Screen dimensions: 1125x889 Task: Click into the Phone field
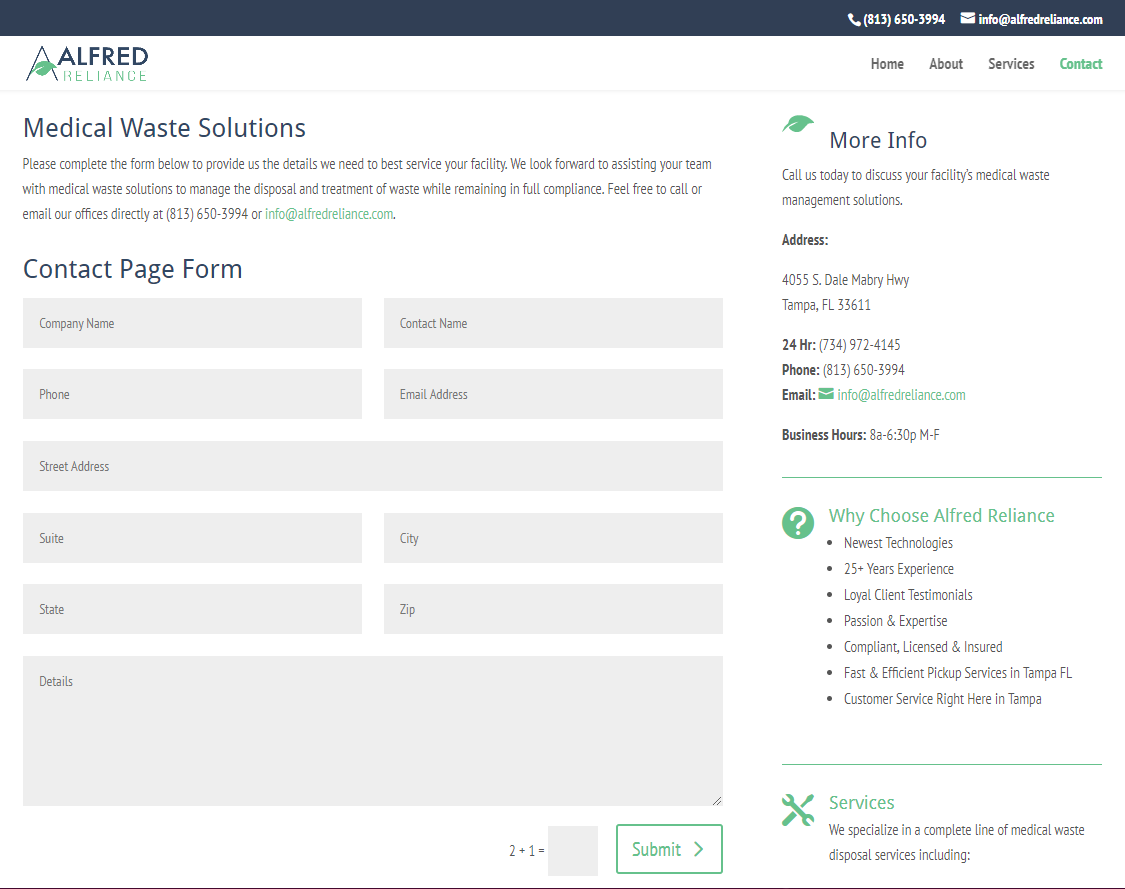pyautogui.click(x=192, y=395)
